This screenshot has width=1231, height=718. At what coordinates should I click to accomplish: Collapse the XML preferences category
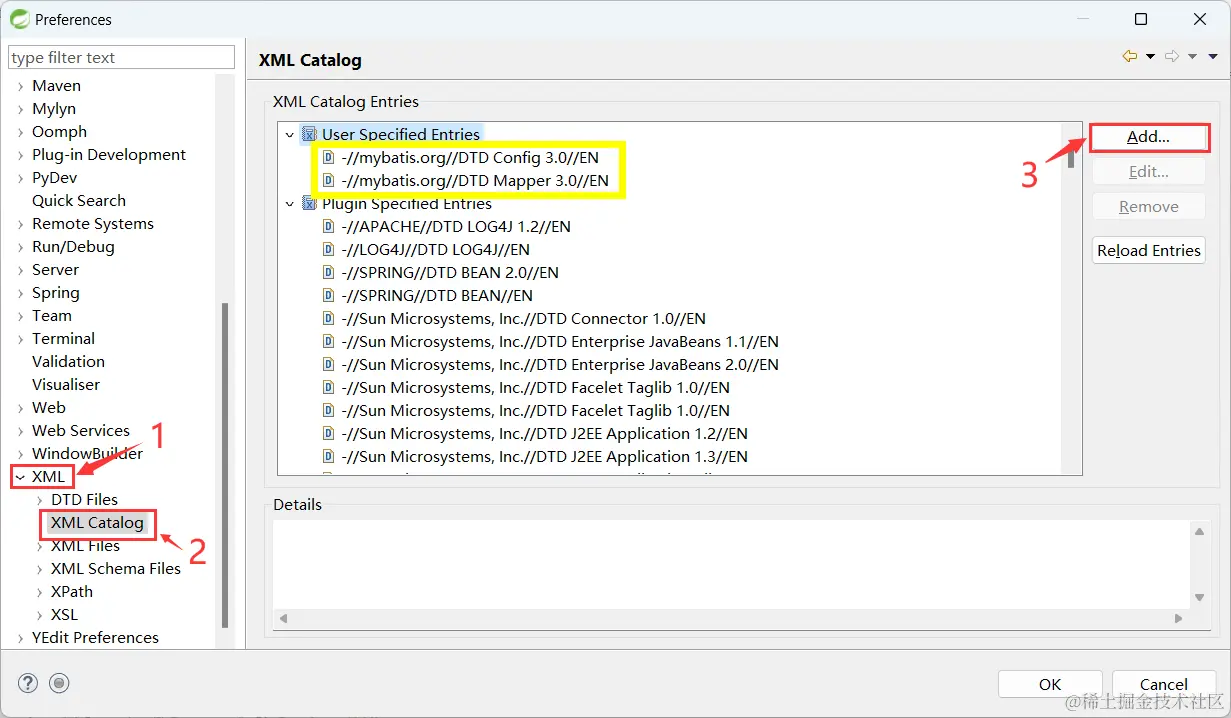coord(20,478)
